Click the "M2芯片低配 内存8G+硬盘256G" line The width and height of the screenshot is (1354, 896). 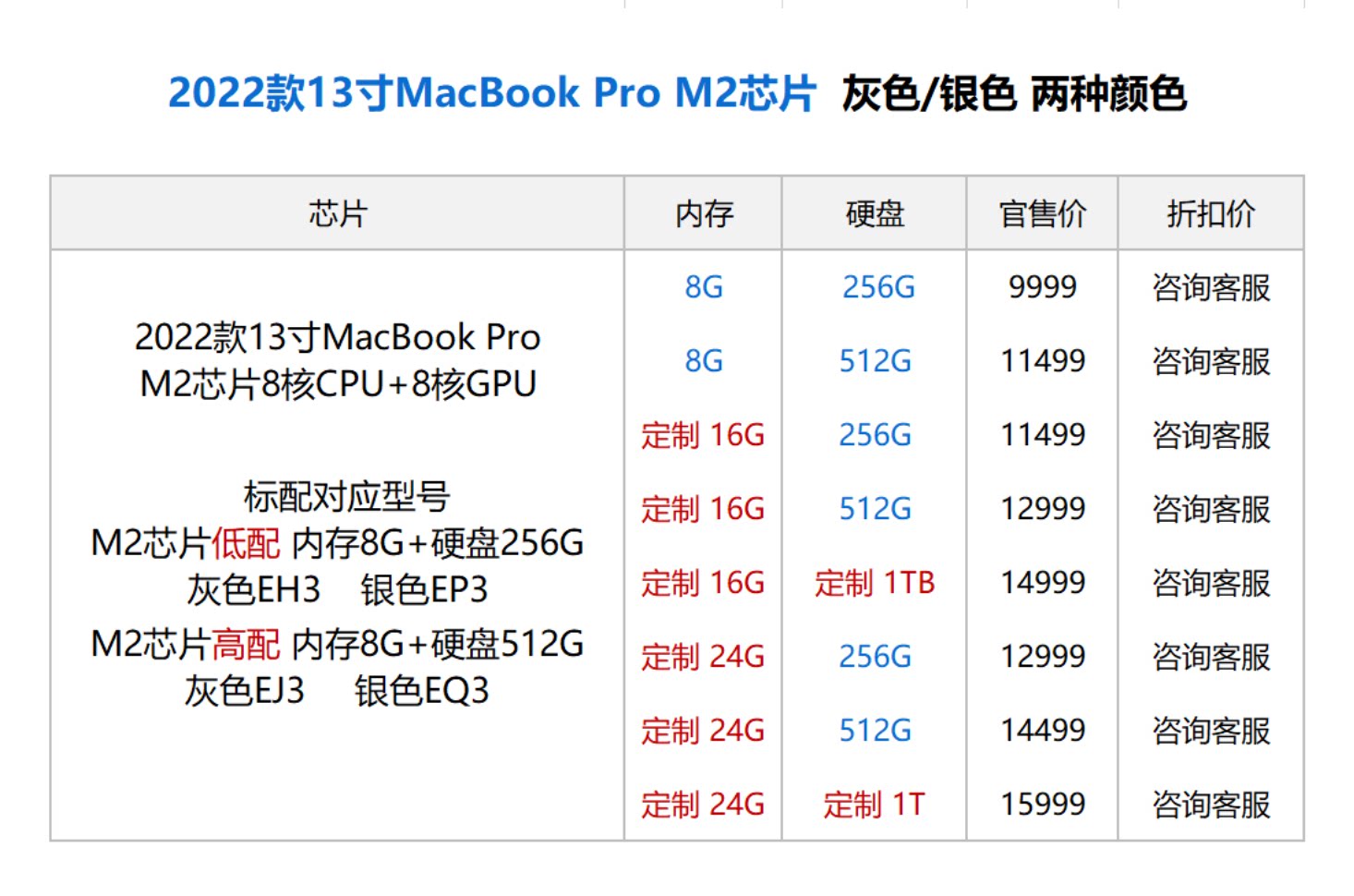pos(337,543)
